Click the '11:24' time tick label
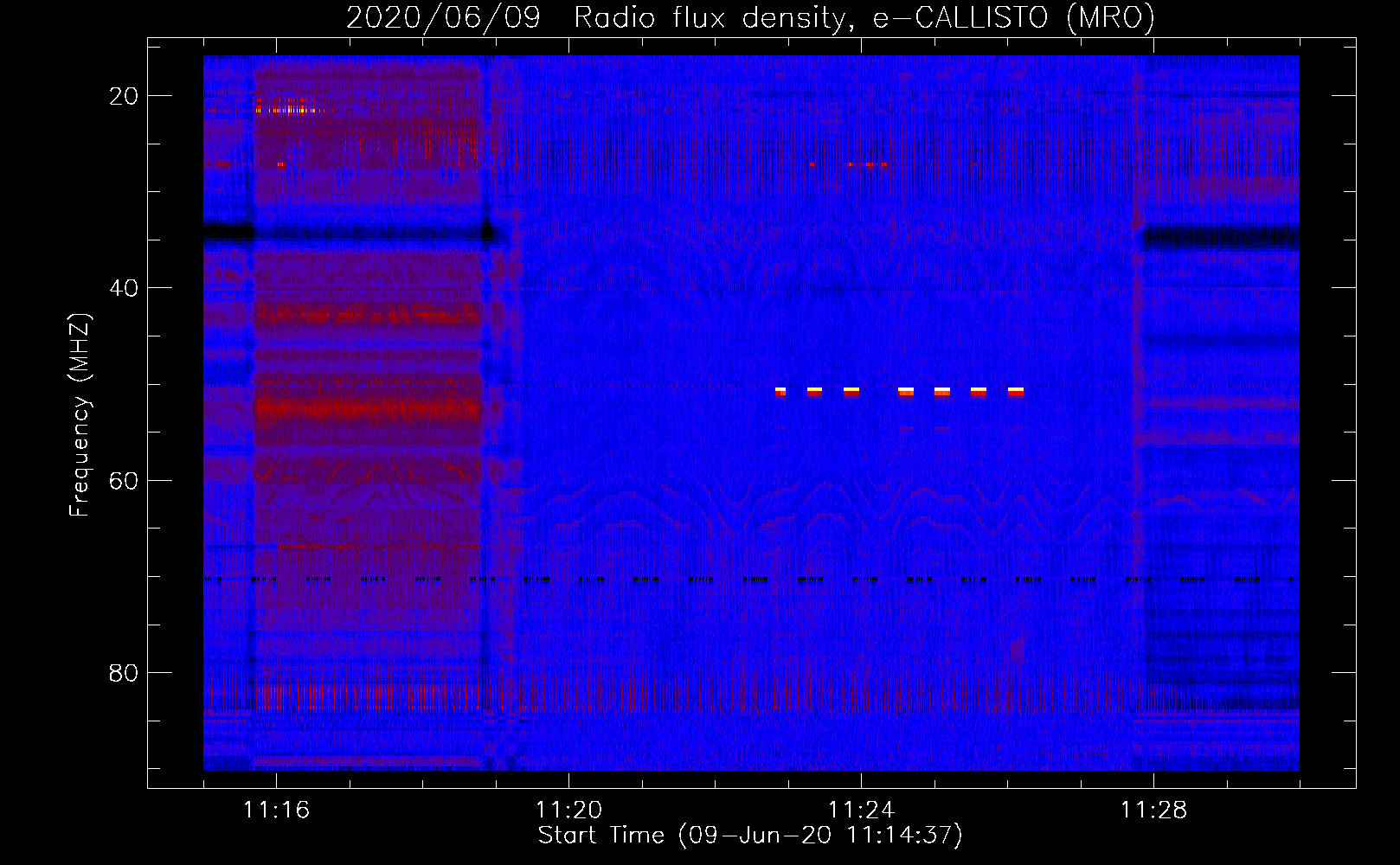Viewport: 1400px width, 865px height. click(x=861, y=811)
